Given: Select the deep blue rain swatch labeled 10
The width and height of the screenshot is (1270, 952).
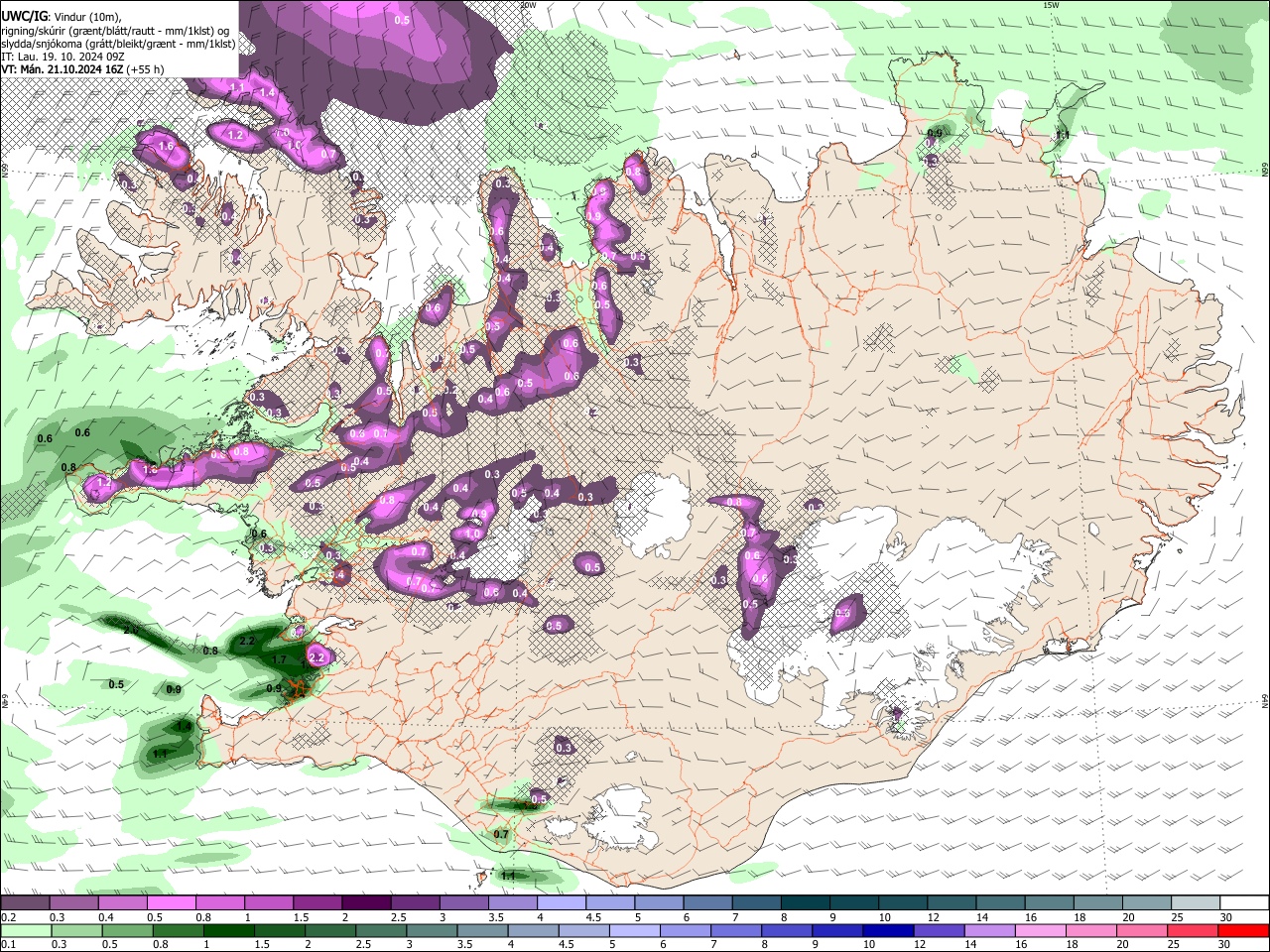Looking at the screenshot, I should pyautogui.click(x=888, y=930).
